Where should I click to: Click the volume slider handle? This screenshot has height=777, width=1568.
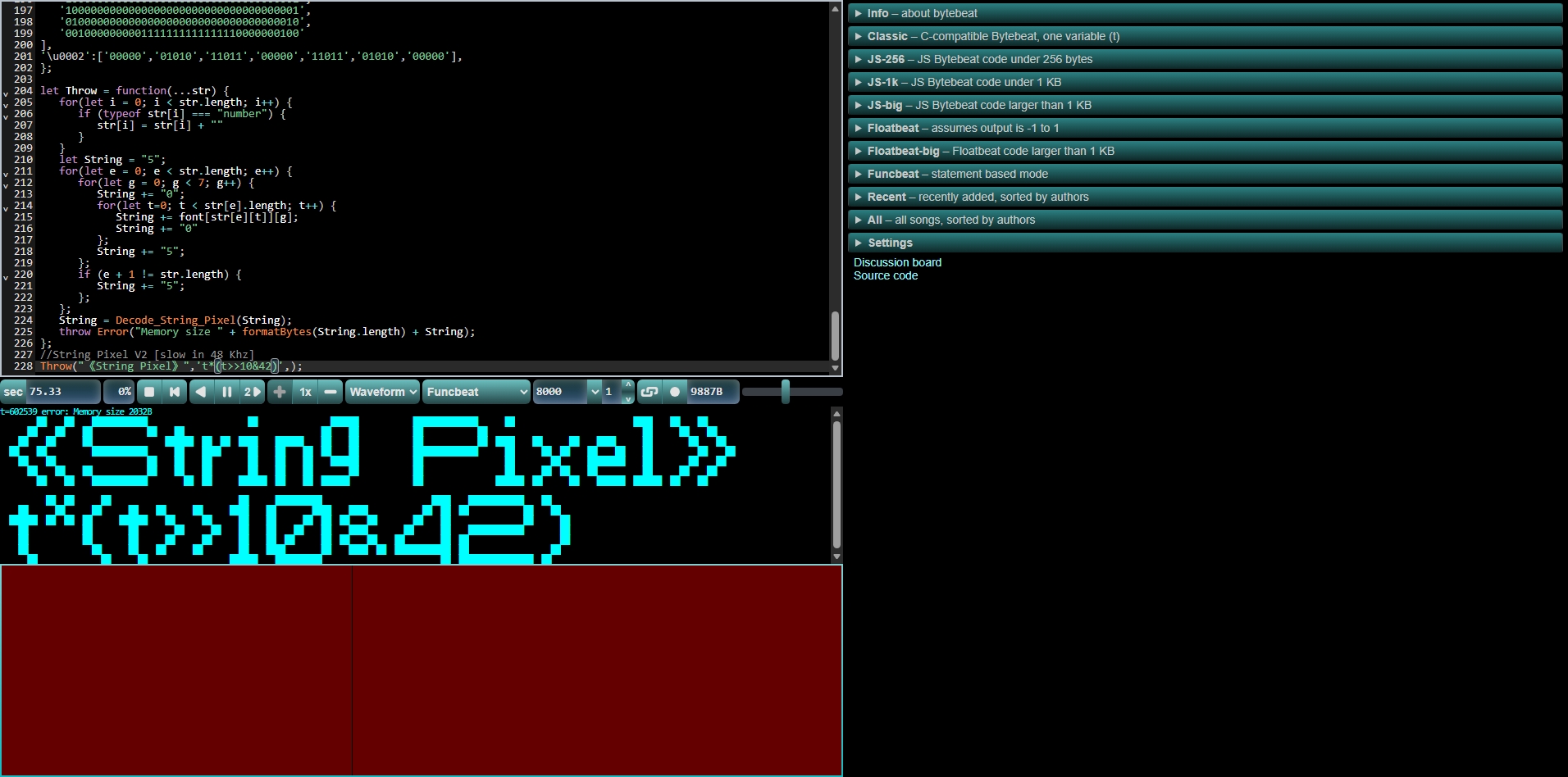pos(786,392)
